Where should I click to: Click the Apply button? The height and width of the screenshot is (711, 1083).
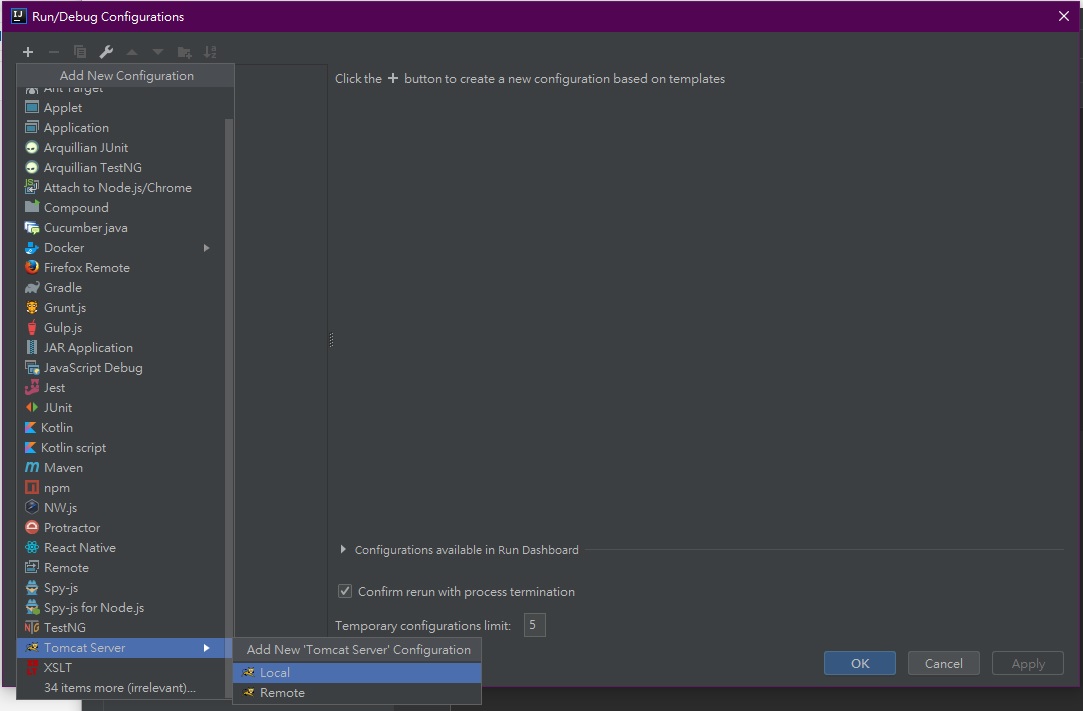pos(1028,663)
